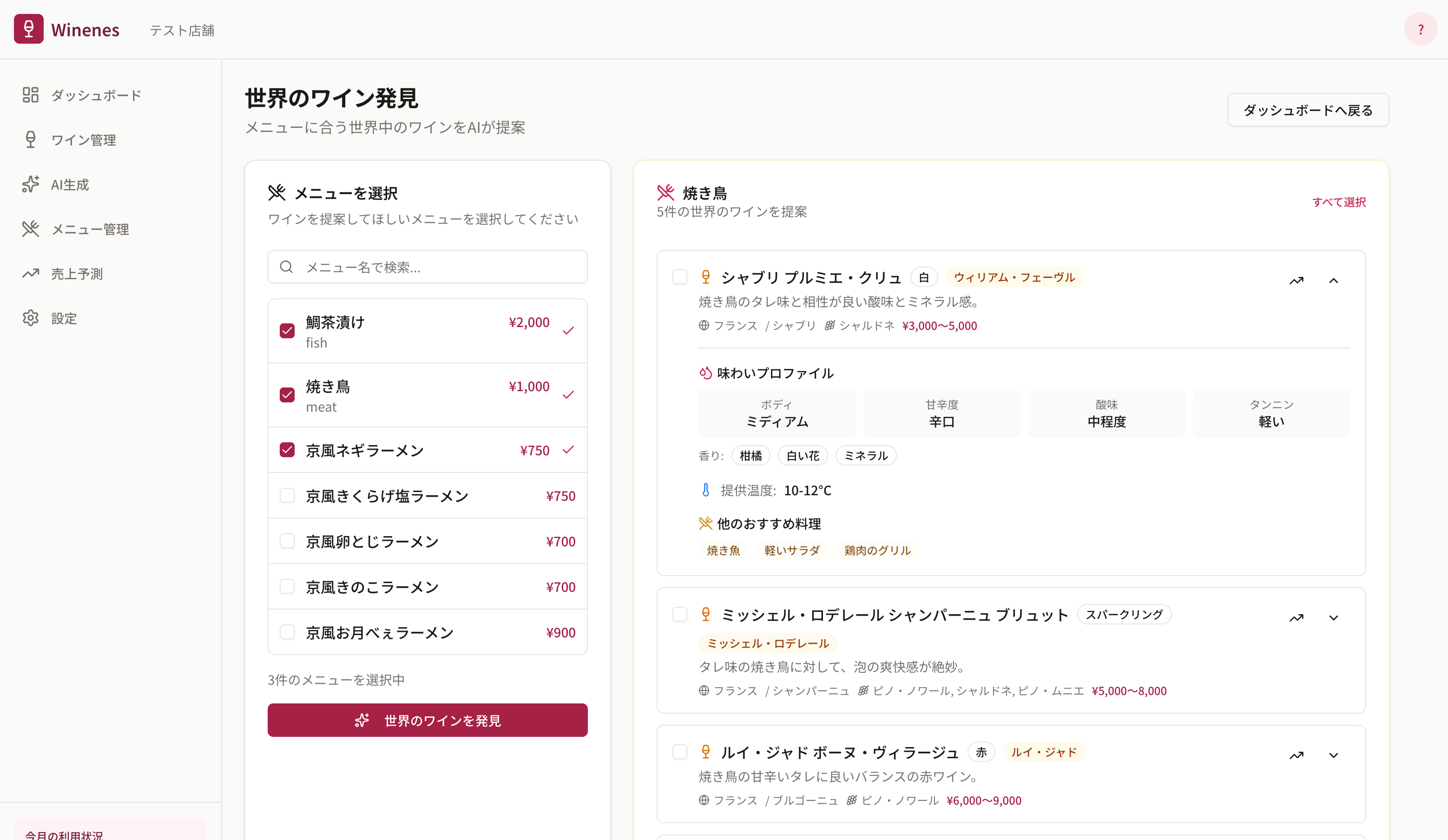Expand the ルイ・ジャド ボーヌ・ヴィラージュ details
The height and width of the screenshot is (840, 1448).
click(x=1334, y=755)
